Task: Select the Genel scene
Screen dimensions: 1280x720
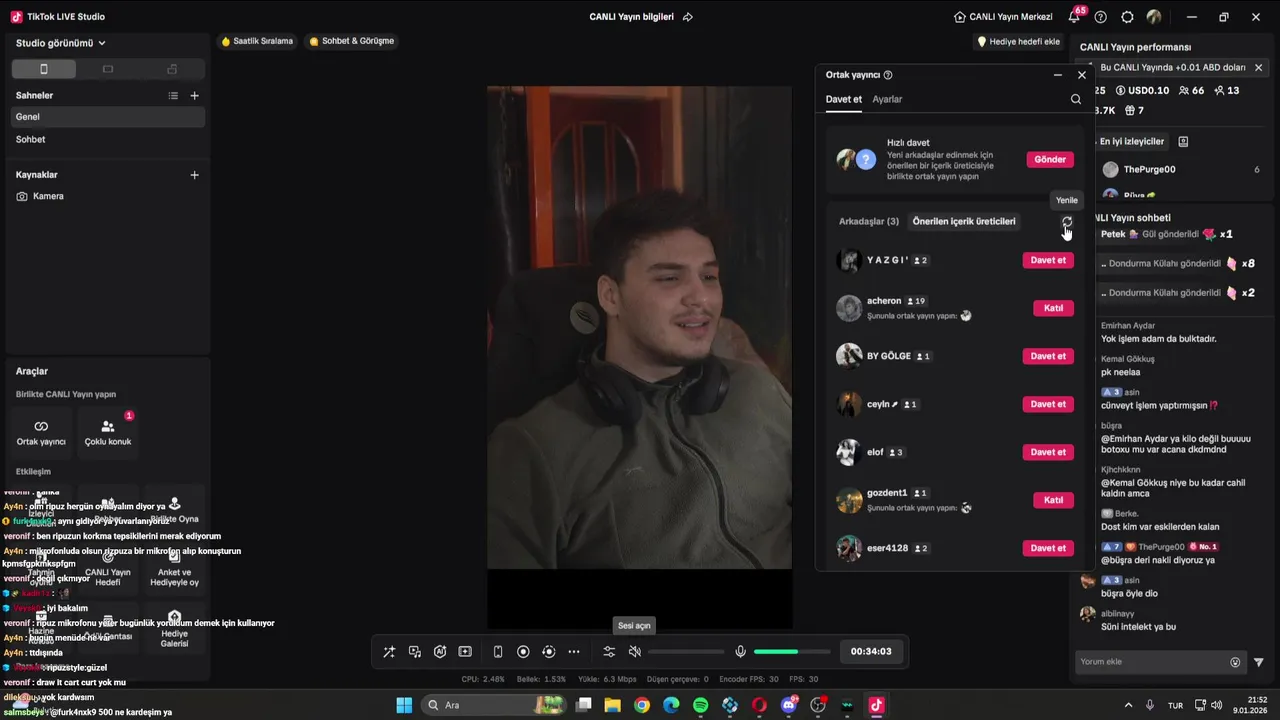Action: coord(108,117)
